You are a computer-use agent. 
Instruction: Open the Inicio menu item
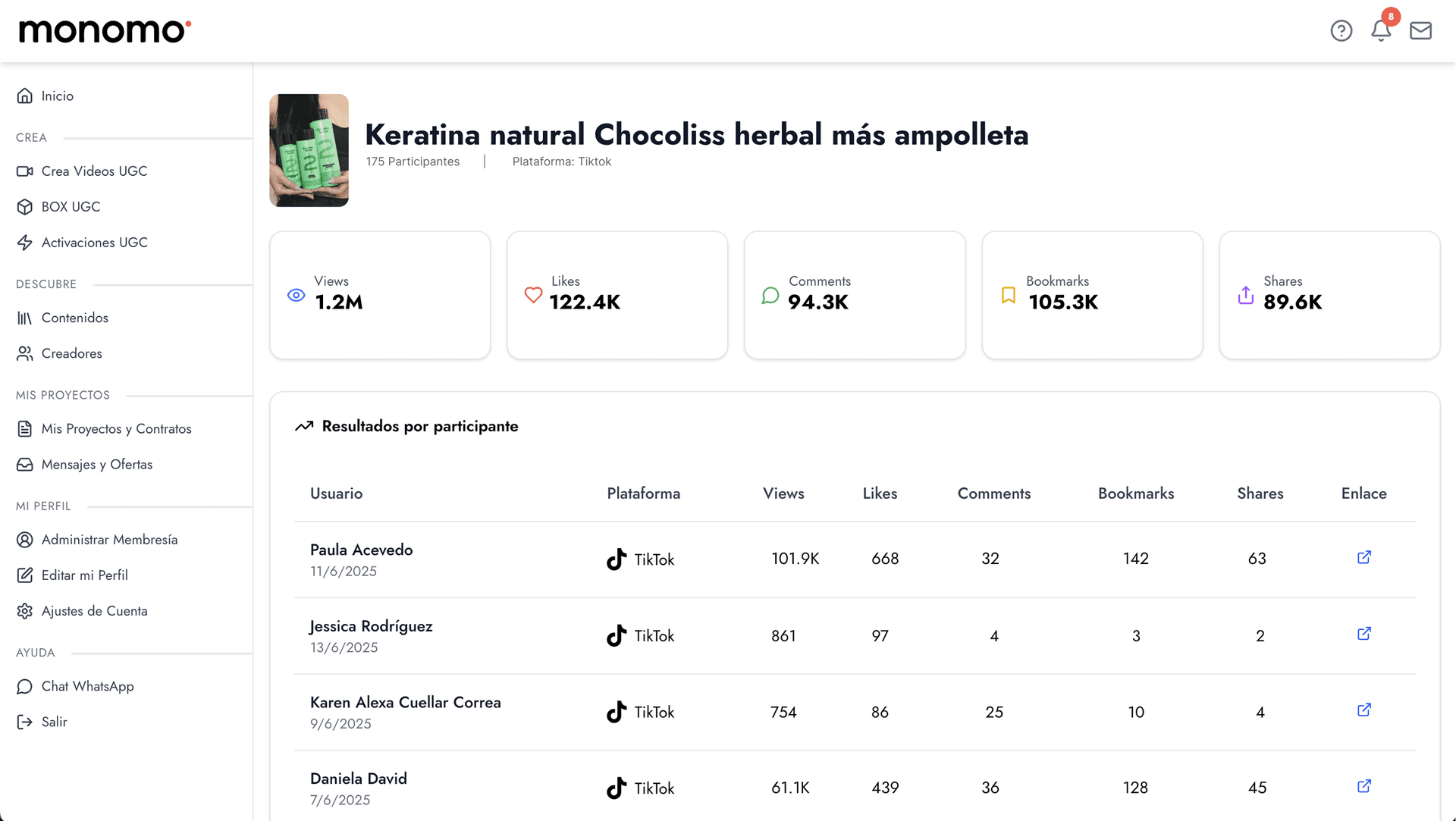pos(57,96)
